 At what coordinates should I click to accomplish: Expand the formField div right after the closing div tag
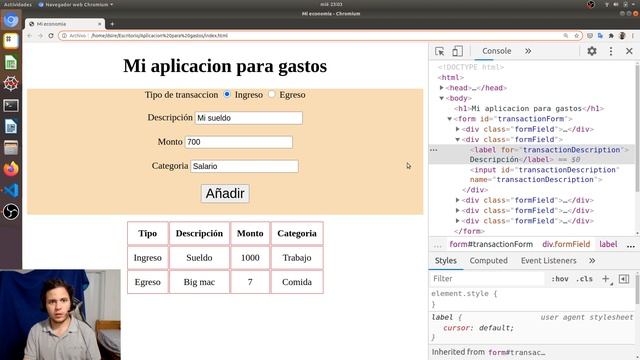pos(458,200)
